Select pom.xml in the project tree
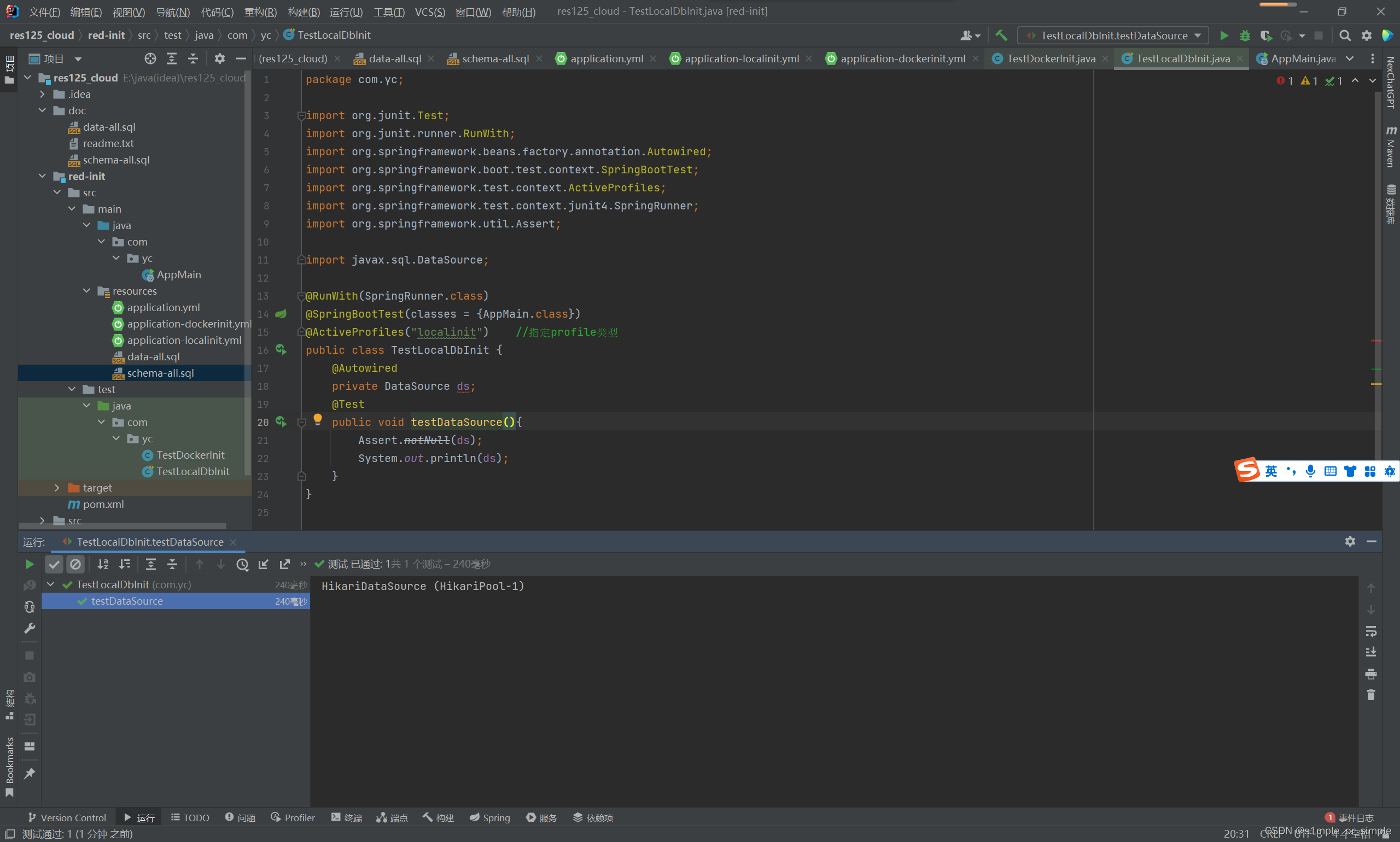The height and width of the screenshot is (842, 1400). point(103,504)
